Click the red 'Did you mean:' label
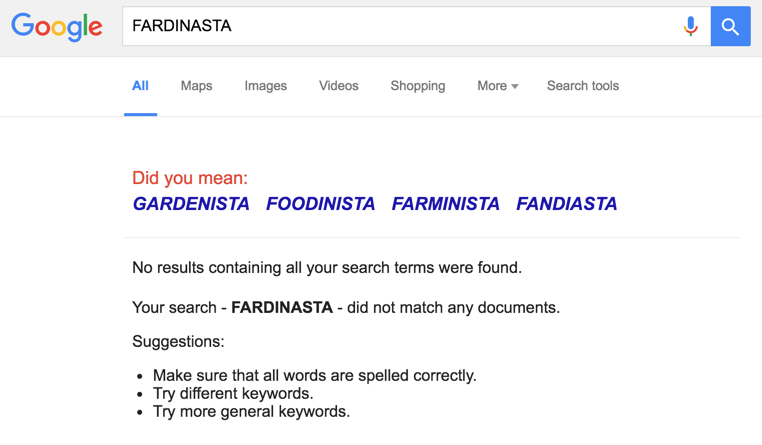 190,178
